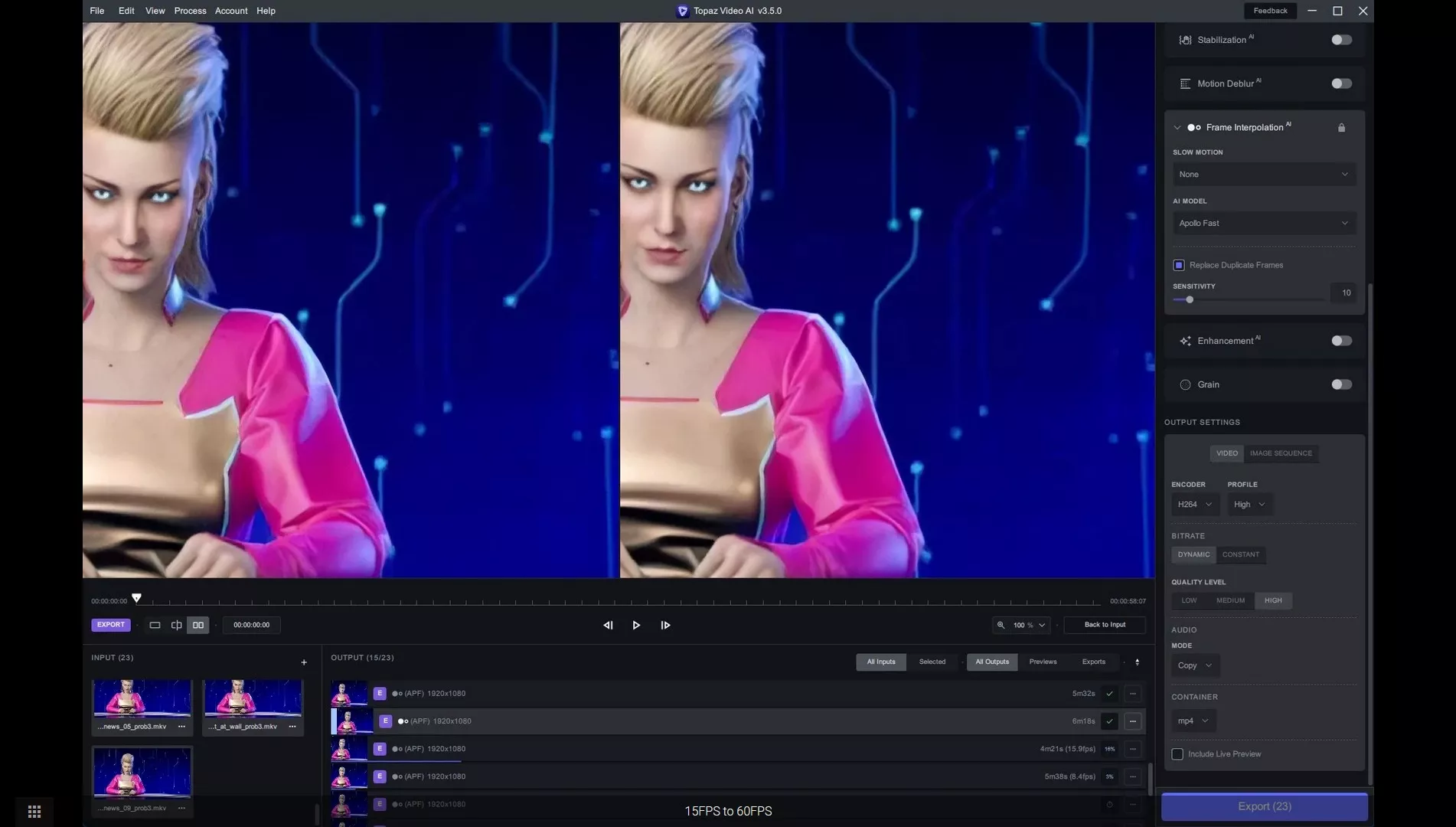Viewport: 1456px width, 827px height.
Task: Filter outputs by Previews tab
Action: click(x=1043, y=662)
